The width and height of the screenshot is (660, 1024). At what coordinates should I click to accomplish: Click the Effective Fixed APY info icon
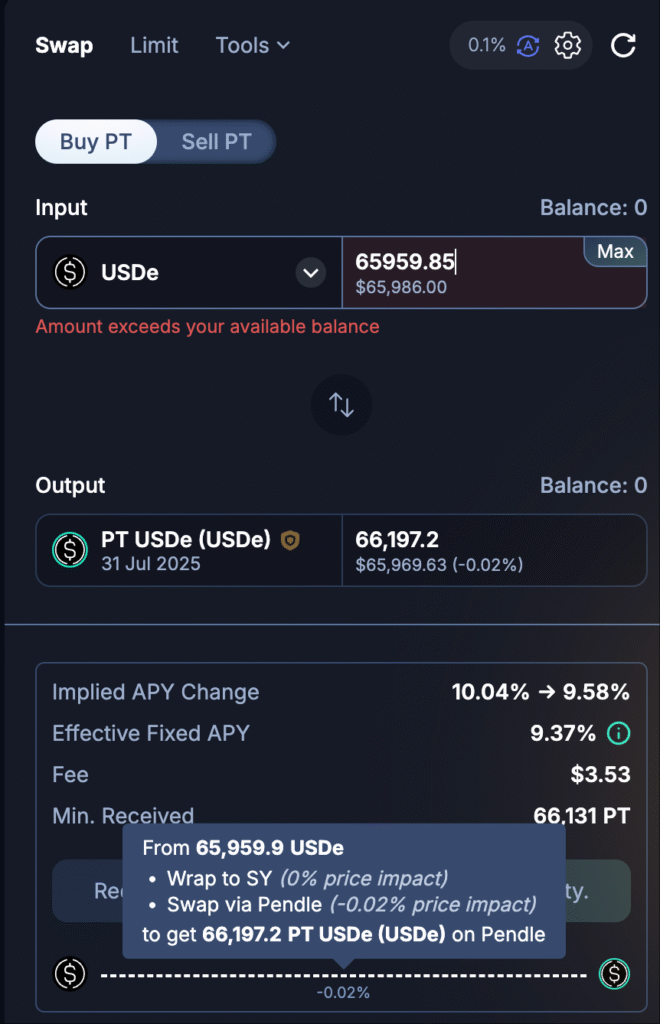point(619,734)
